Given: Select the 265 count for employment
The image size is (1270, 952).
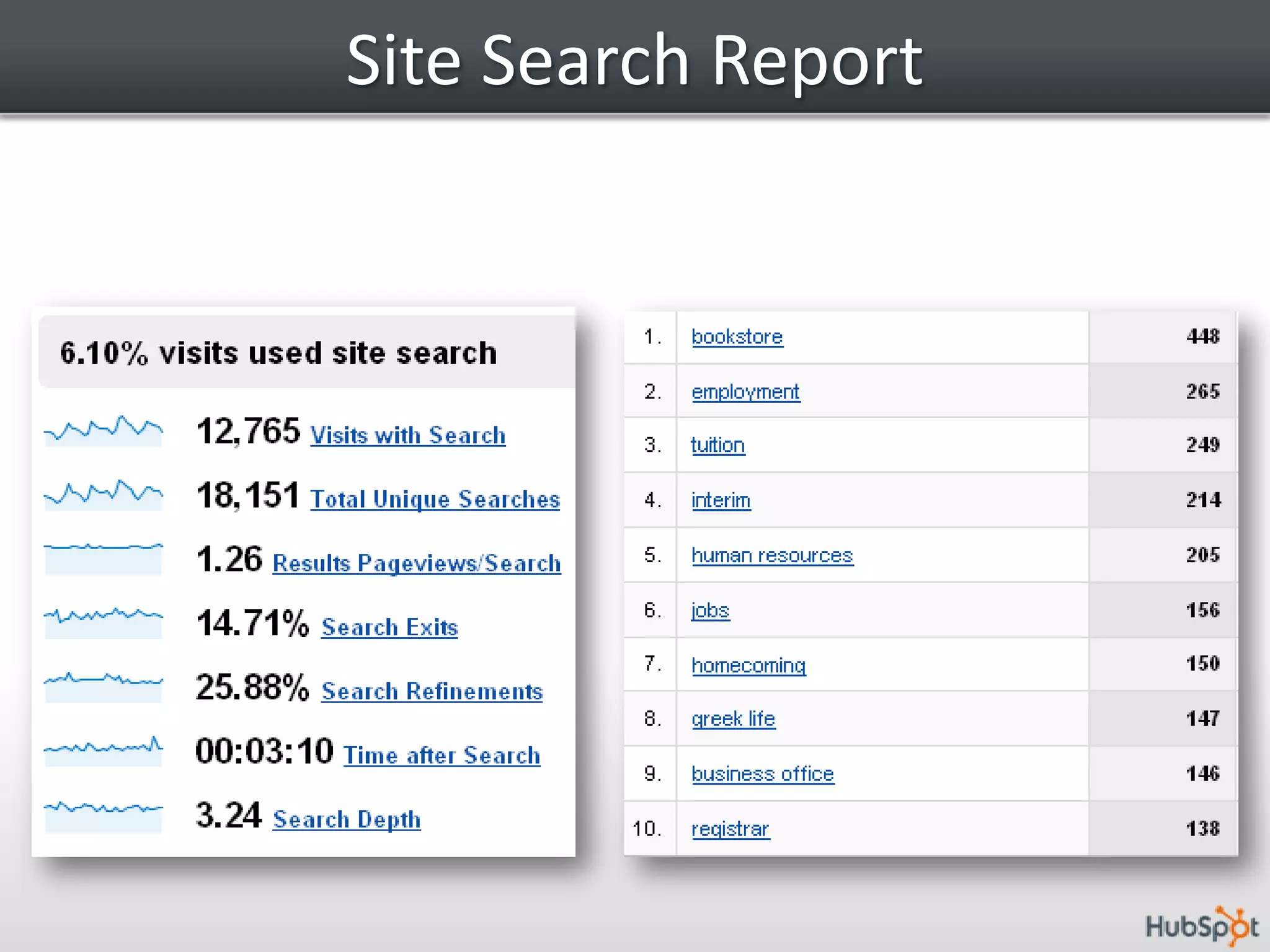Looking at the screenshot, I should [1203, 392].
